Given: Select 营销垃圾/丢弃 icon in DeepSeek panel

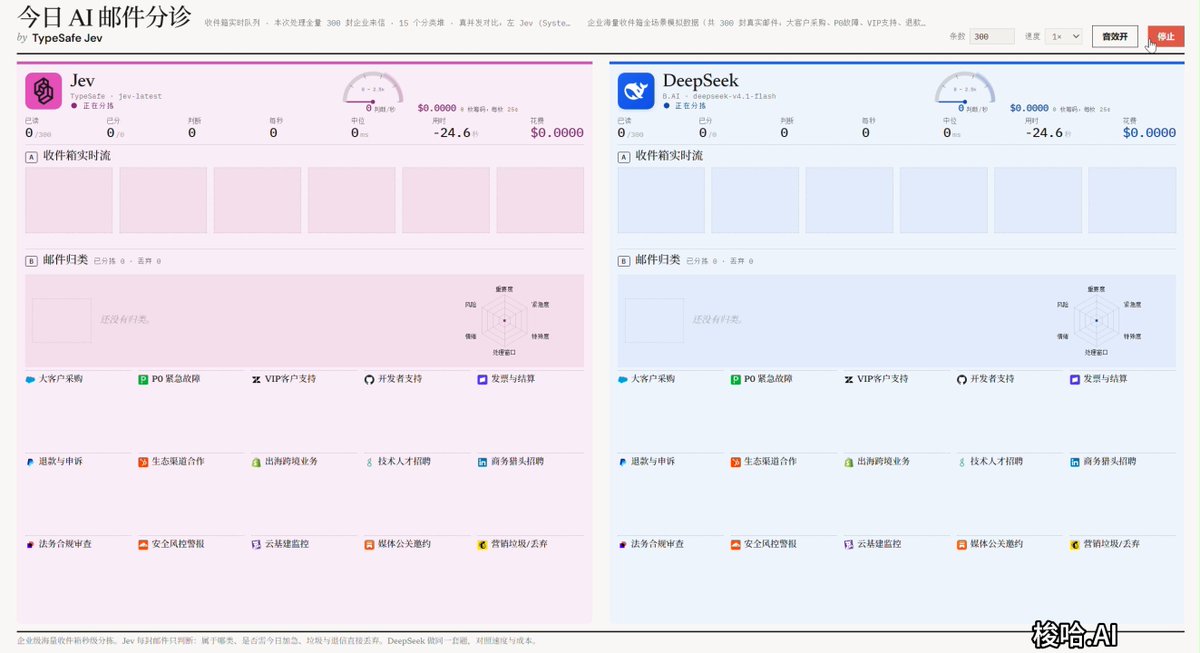Looking at the screenshot, I should (x=1075, y=544).
